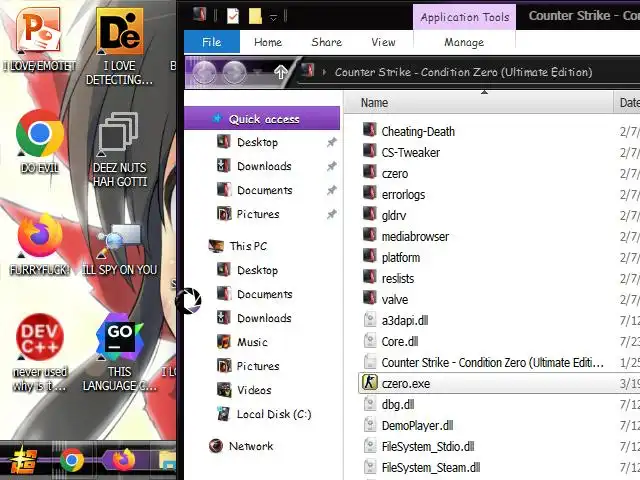The image size is (640, 480).
Task: Select the a3dapi.dll file
Action: [x=405, y=320]
